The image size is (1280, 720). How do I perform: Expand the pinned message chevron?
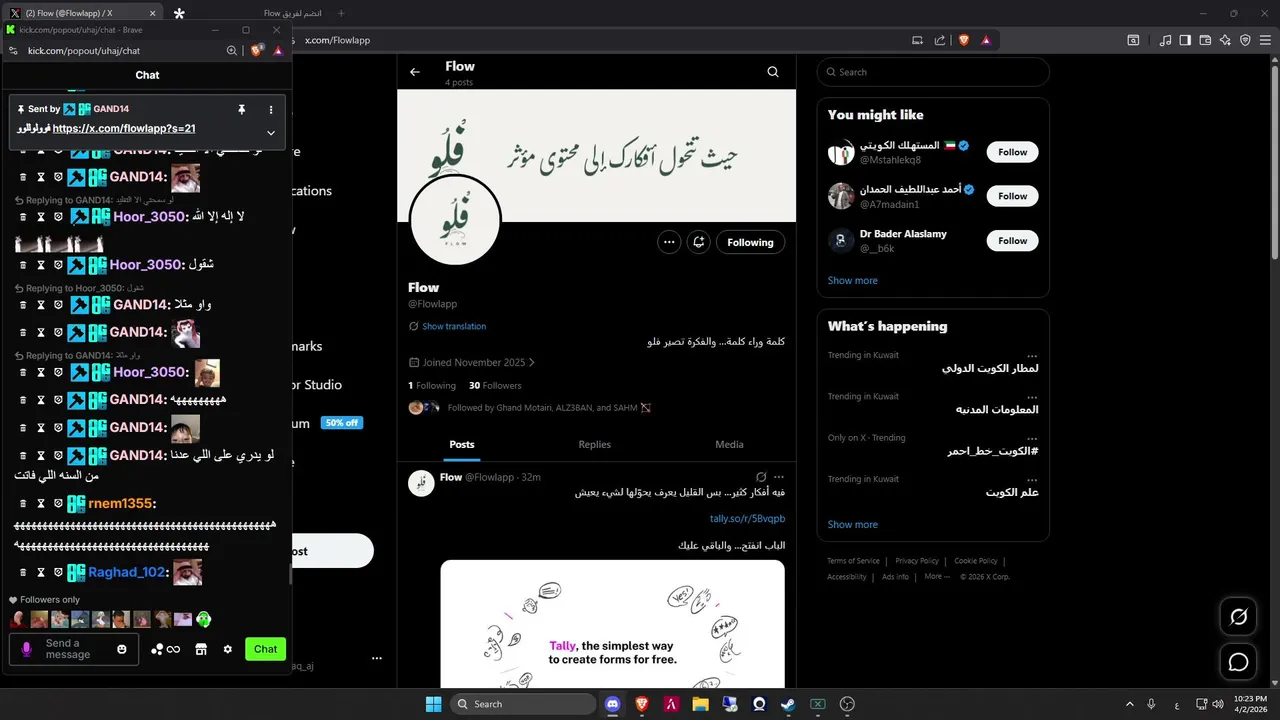click(271, 132)
